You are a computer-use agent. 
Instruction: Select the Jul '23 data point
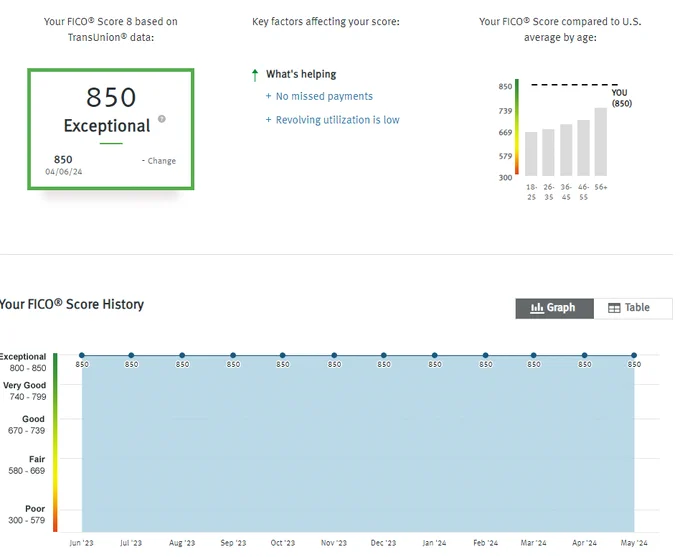pos(131,355)
